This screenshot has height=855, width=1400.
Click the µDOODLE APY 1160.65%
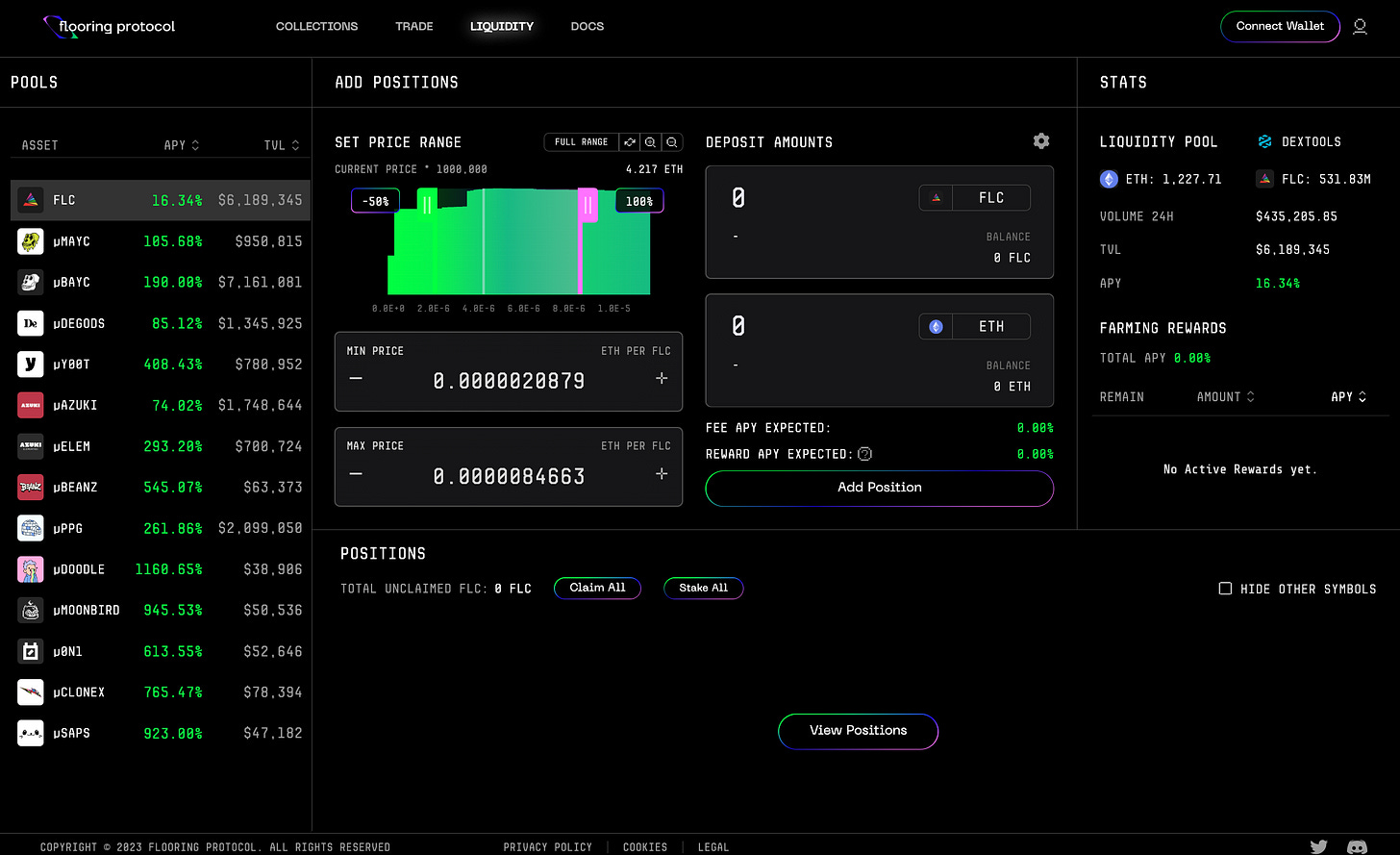(168, 569)
